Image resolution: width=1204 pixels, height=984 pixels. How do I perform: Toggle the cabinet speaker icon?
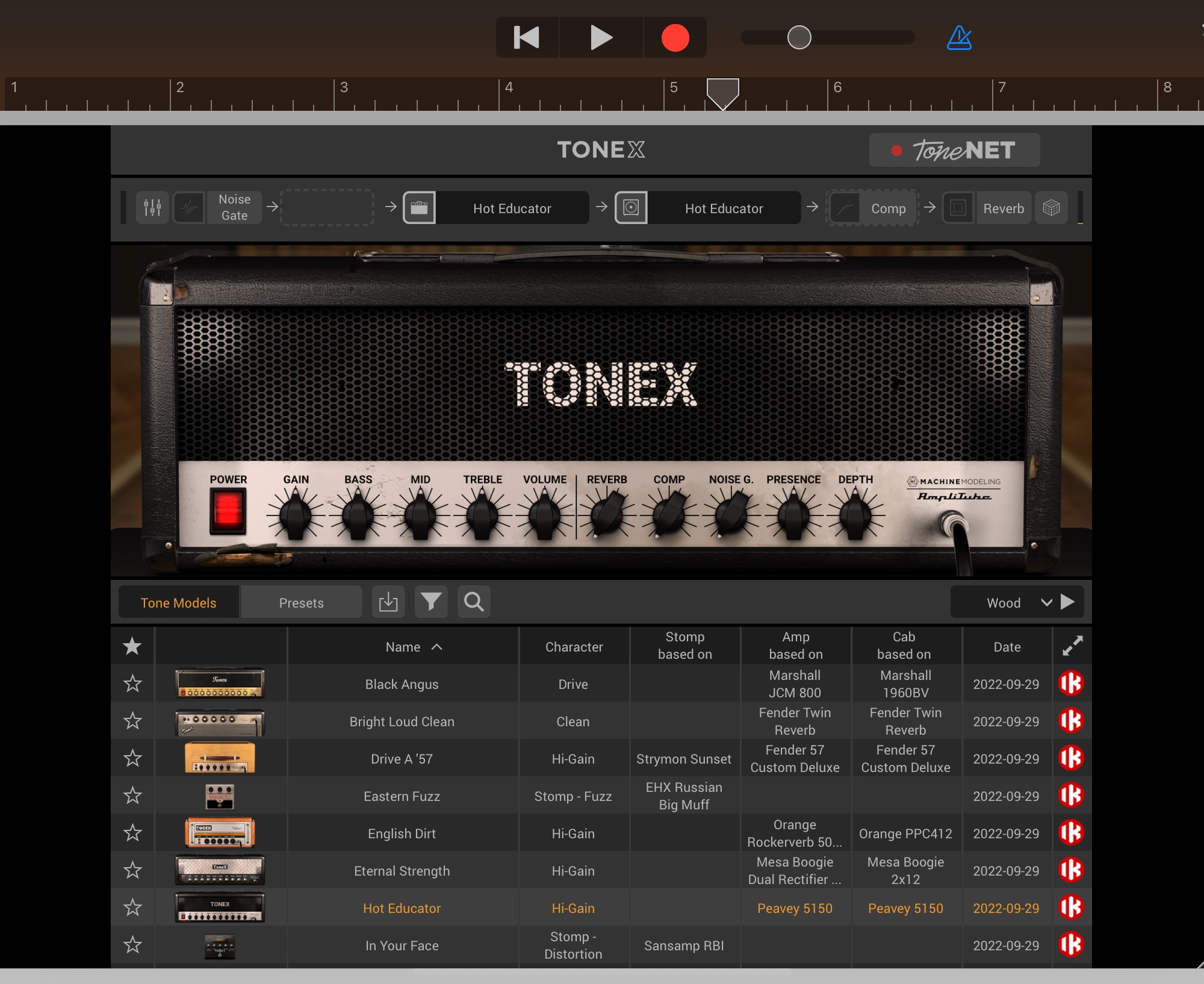click(x=631, y=208)
